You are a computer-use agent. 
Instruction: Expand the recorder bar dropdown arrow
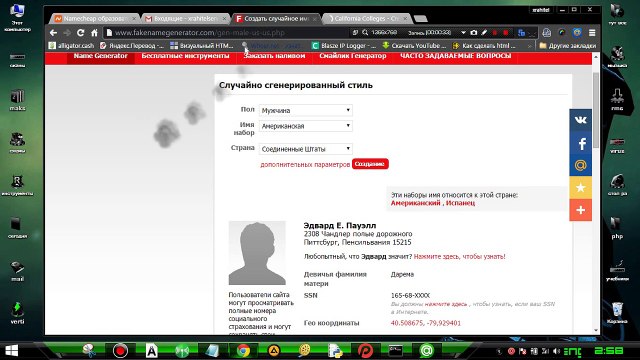click(463, 33)
